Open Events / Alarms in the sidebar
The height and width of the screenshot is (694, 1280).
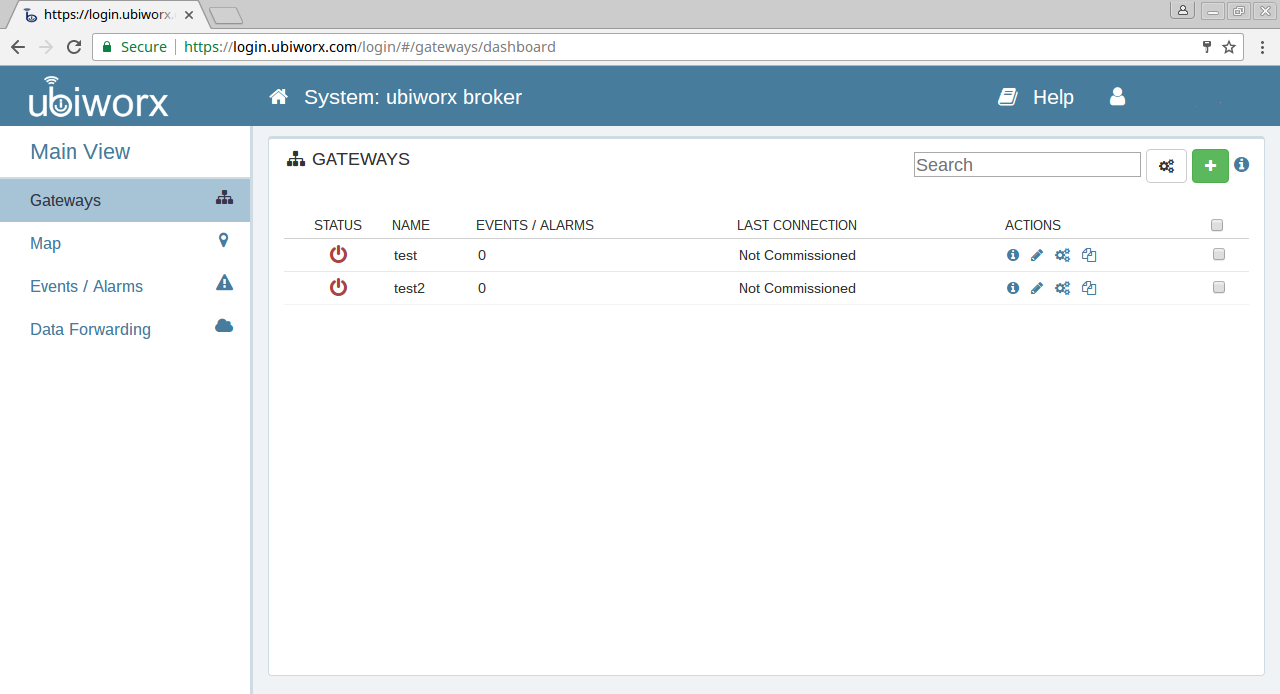86,286
